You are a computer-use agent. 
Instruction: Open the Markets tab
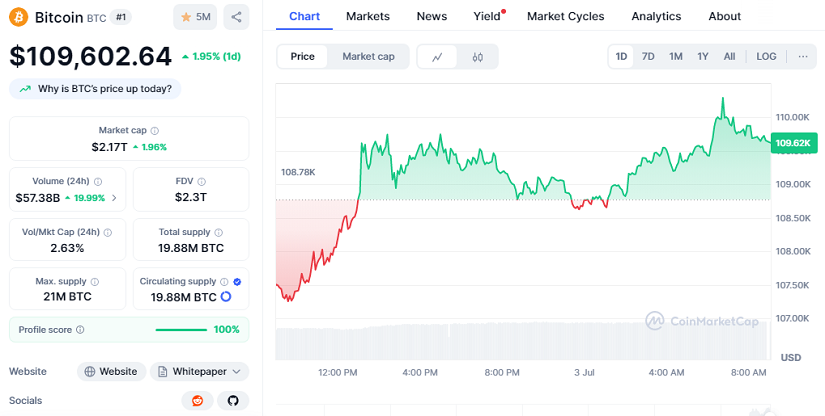(x=368, y=16)
